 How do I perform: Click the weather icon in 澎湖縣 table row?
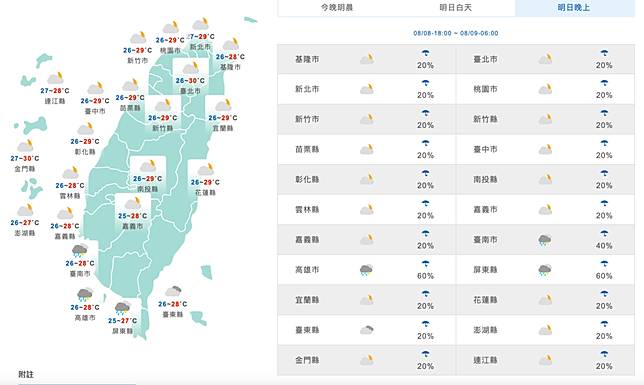545,330
